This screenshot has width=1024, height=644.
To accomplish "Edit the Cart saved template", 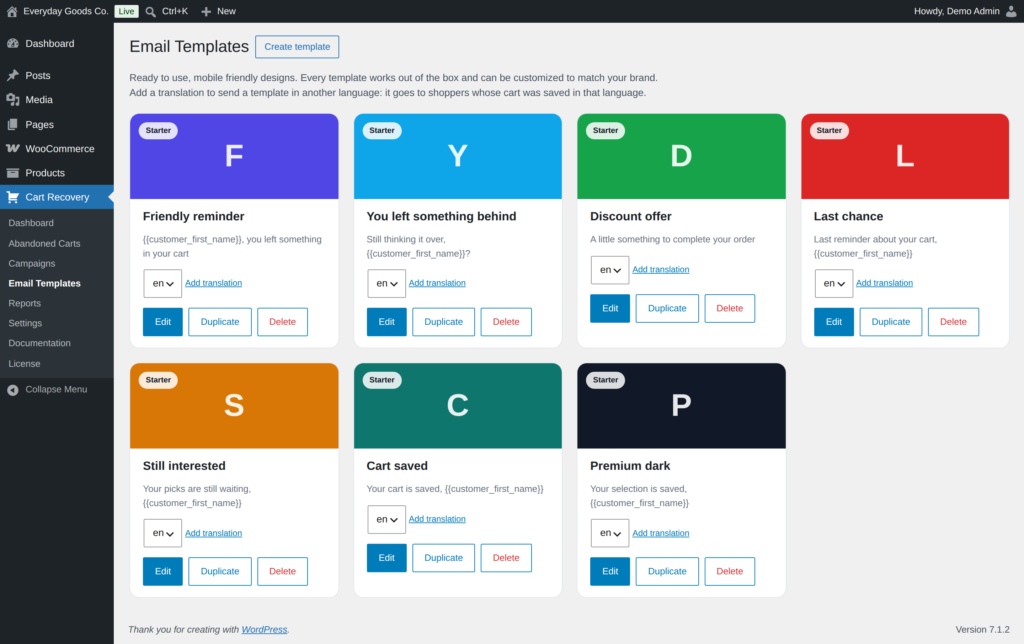I will (x=386, y=558).
